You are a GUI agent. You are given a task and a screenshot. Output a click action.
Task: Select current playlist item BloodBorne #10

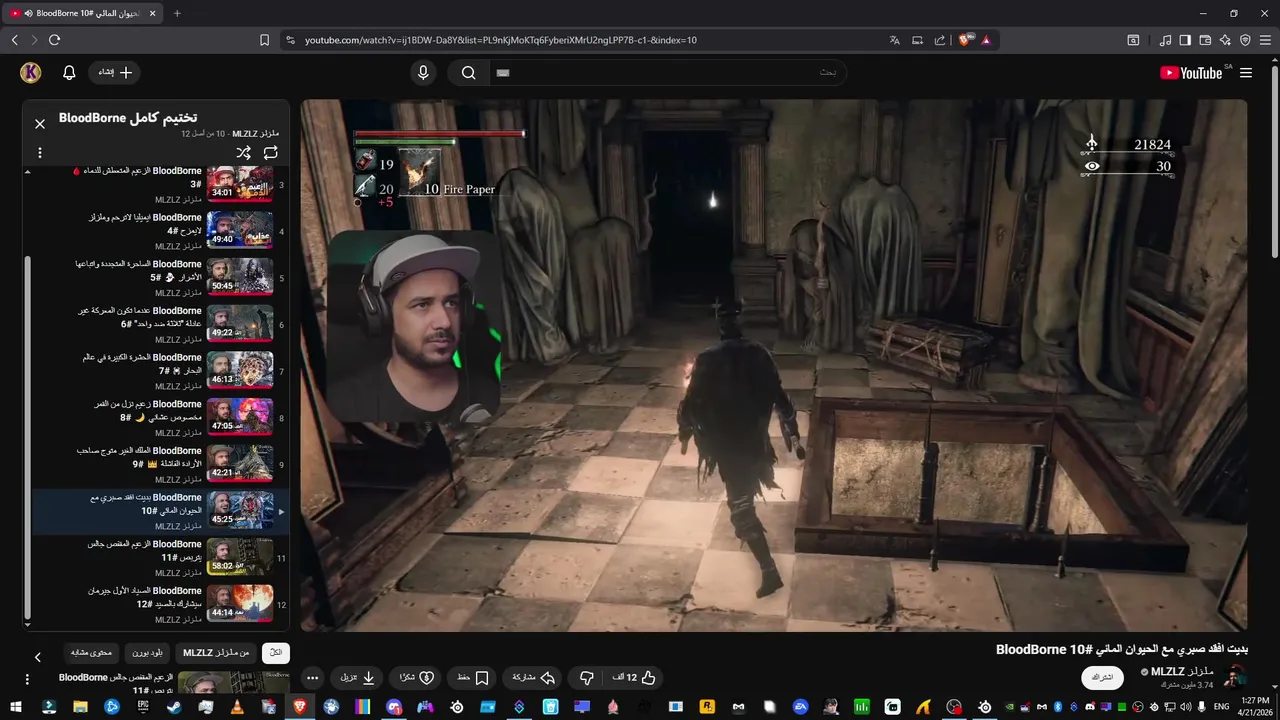(160, 511)
